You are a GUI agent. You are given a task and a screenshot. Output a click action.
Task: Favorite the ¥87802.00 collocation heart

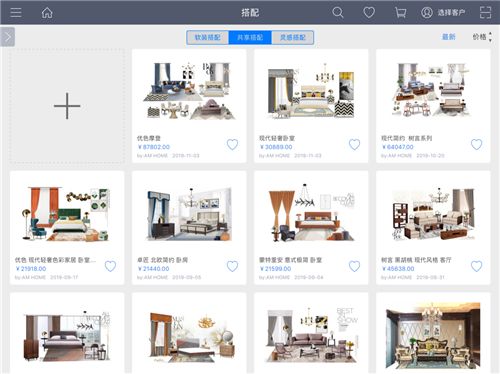232,144
